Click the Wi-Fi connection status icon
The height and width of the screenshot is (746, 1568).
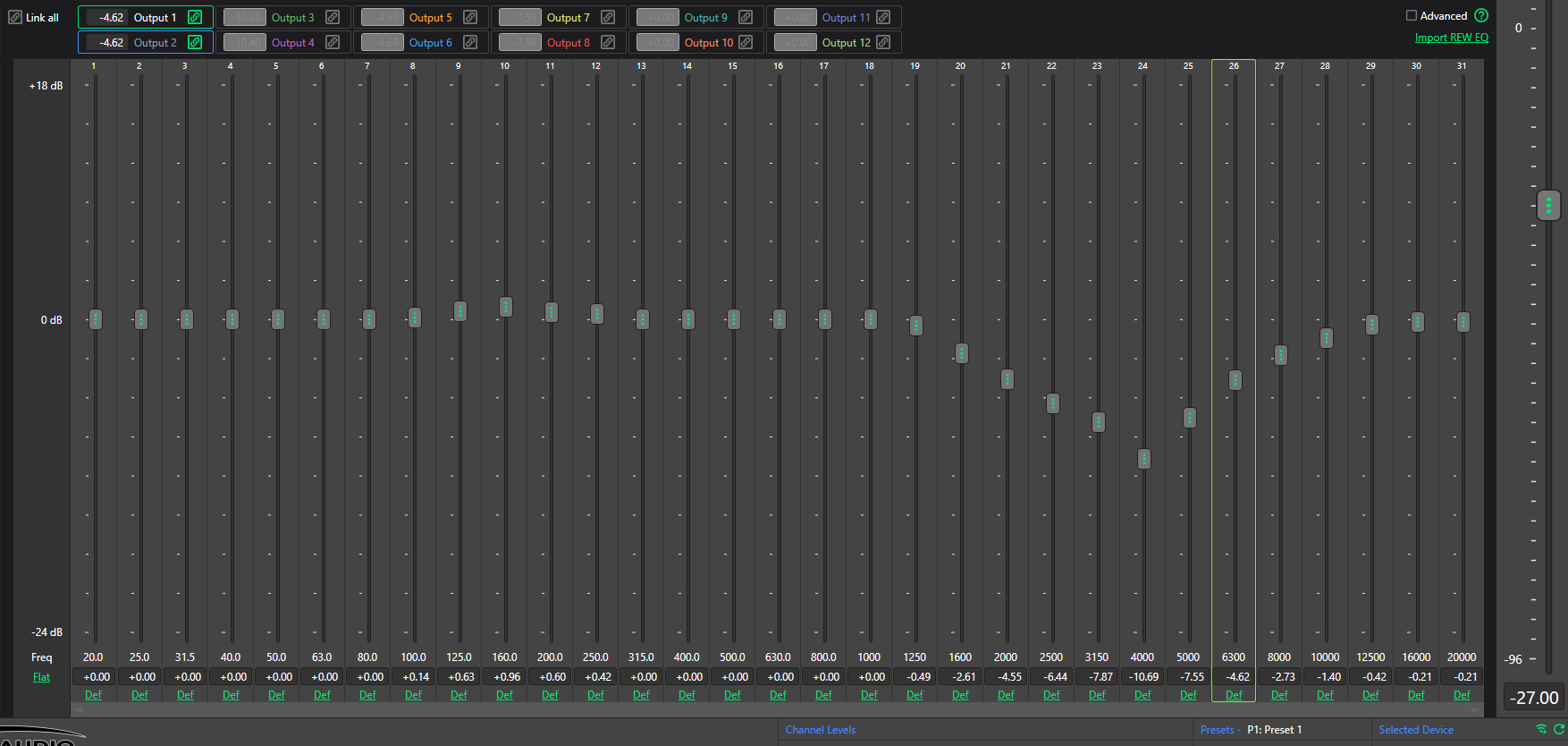[1541, 729]
